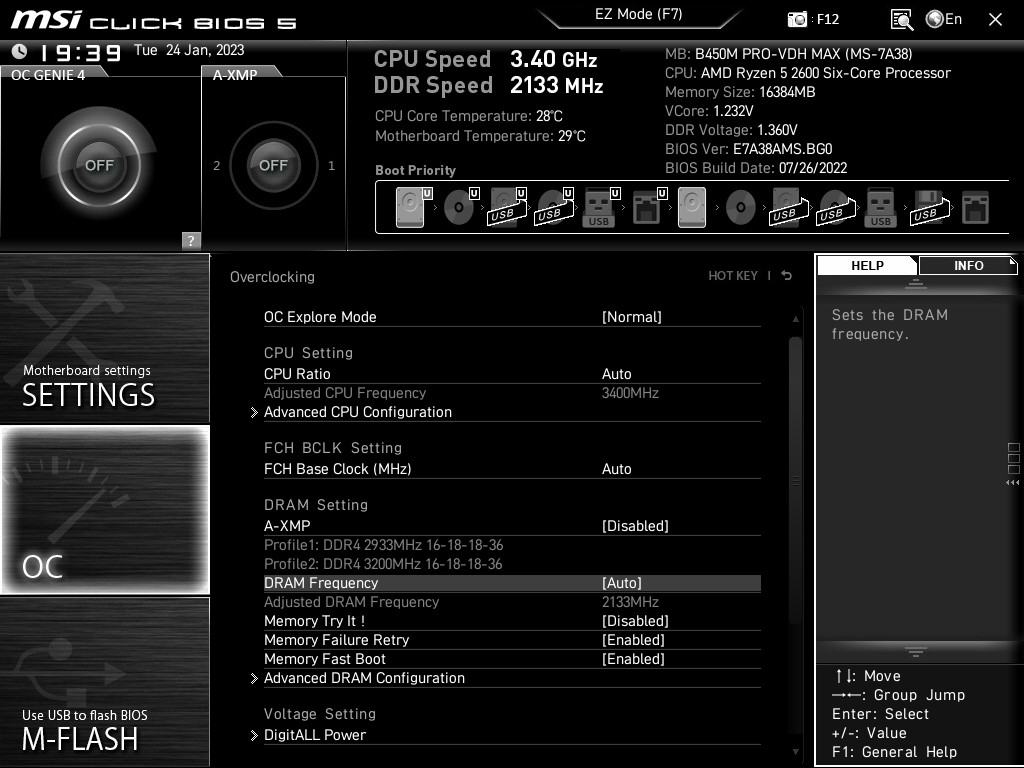
Task: Turn on the A-XMP dial switch
Action: 273,165
